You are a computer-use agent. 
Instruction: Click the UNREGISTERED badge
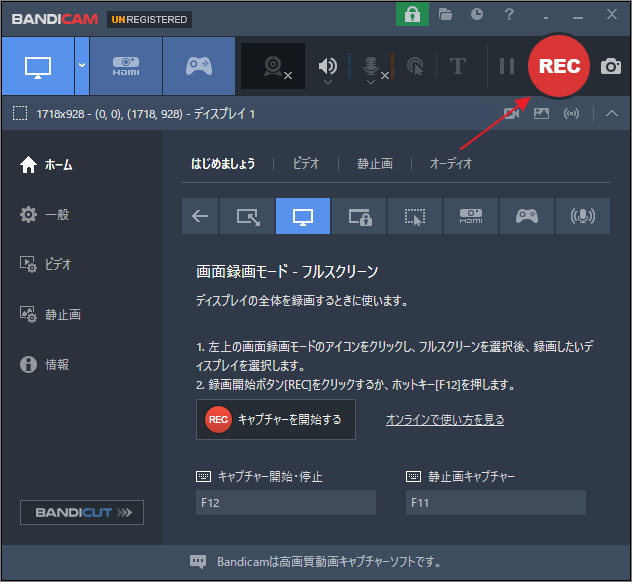pyautogui.click(x=149, y=19)
